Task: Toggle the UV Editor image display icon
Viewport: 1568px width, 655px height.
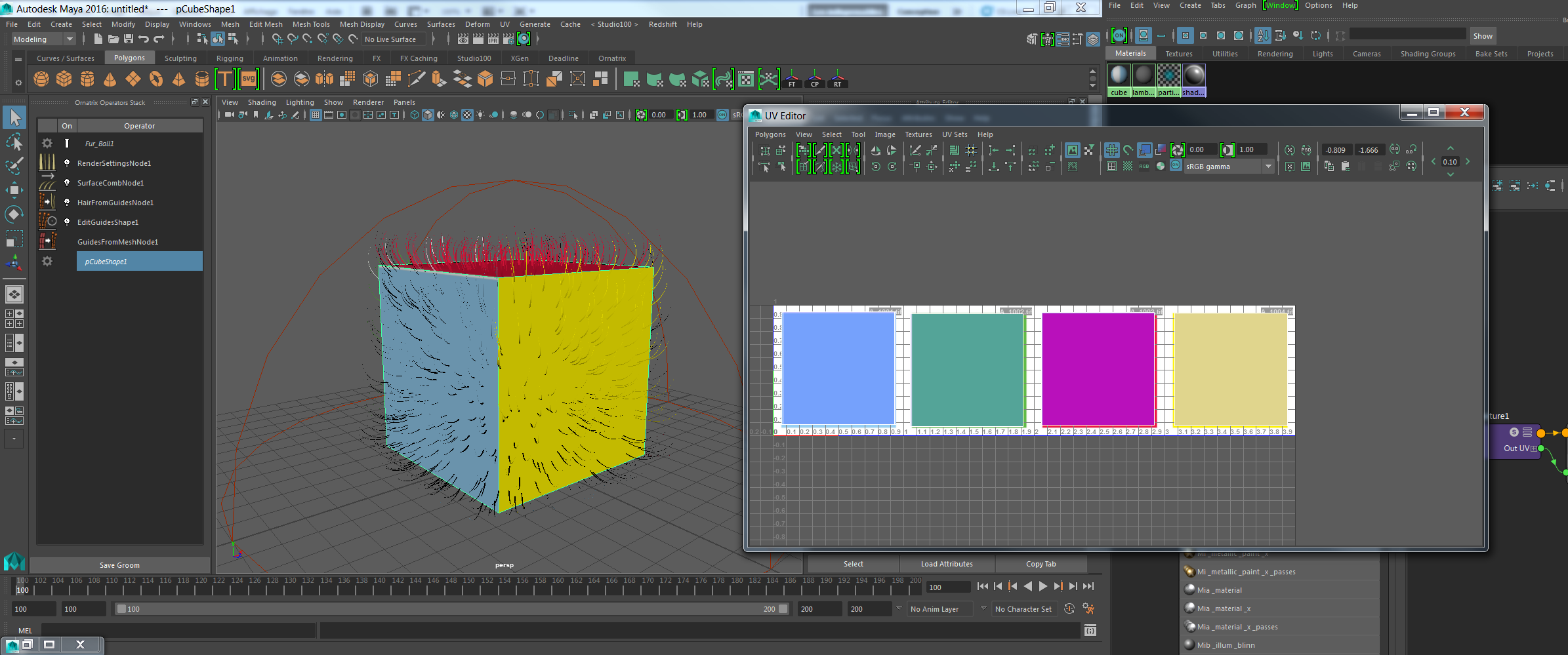Action: [x=1072, y=150]
